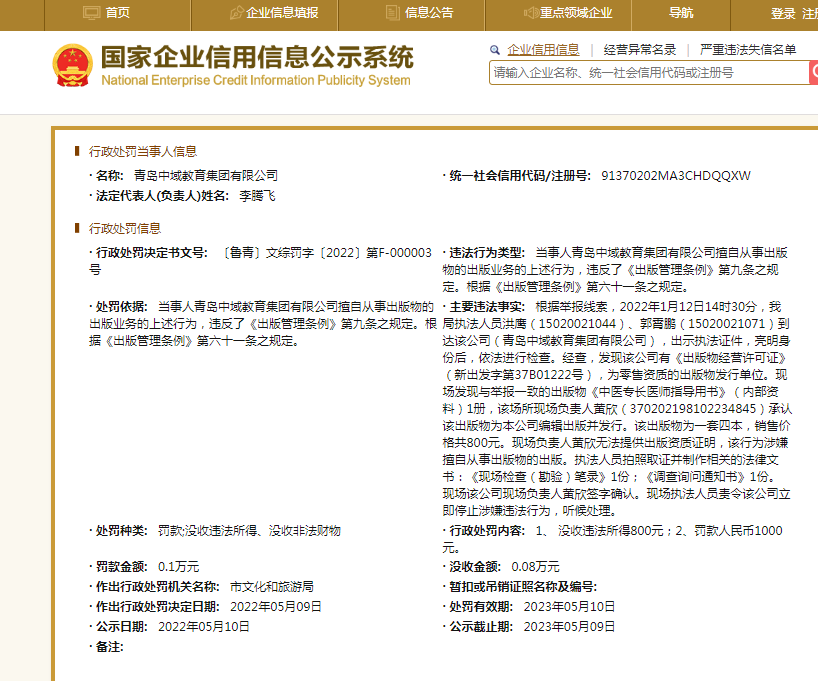Select the fine amount 0.1万元
Viewport: 818px width, 681px height.
coord(178,567)
